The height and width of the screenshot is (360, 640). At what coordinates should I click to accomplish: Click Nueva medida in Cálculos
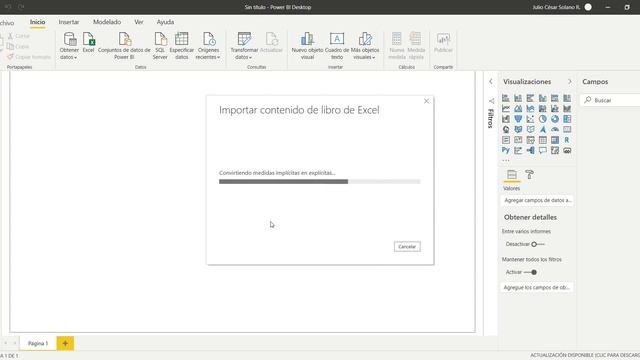pyautogui.click(x=397, y=46)
